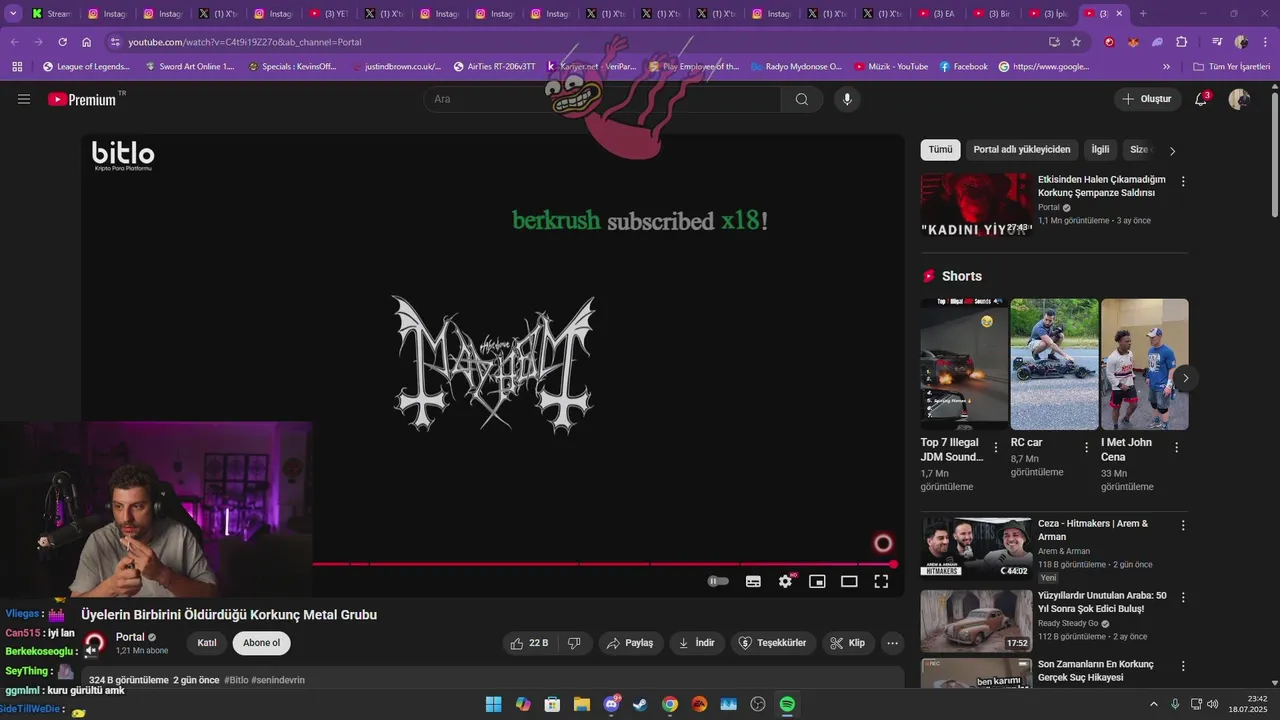Like the video with thumbs-up 22 B
The image size is (1280, 720).
pyautogui.click(x=529, y=643)
